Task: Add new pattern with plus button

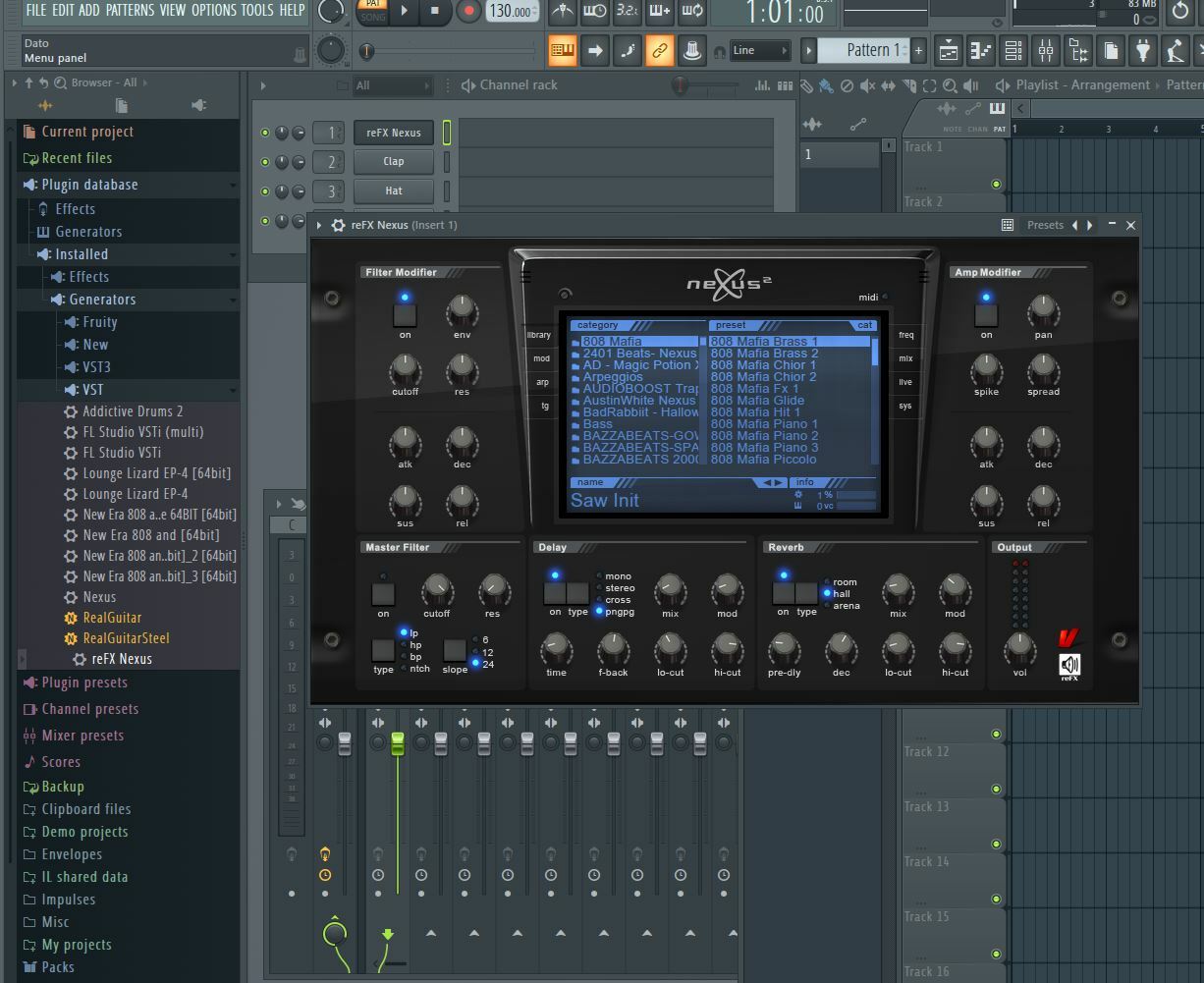Action: [918, 50]
